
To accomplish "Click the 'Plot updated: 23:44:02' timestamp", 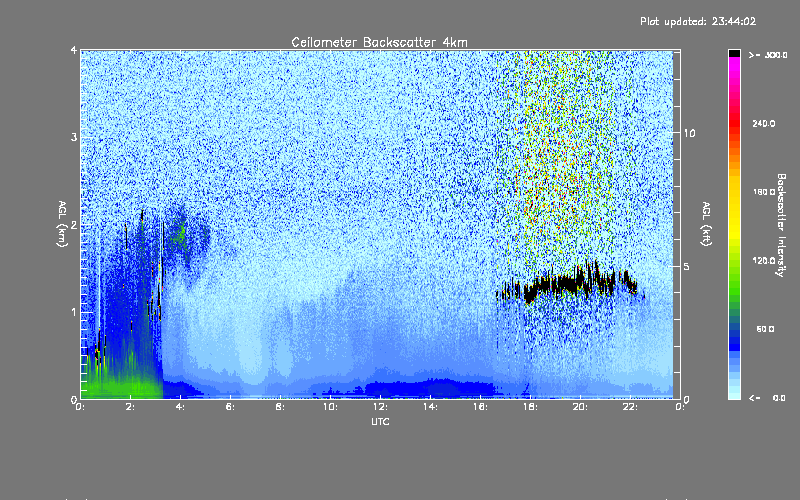I will [698, 21].
